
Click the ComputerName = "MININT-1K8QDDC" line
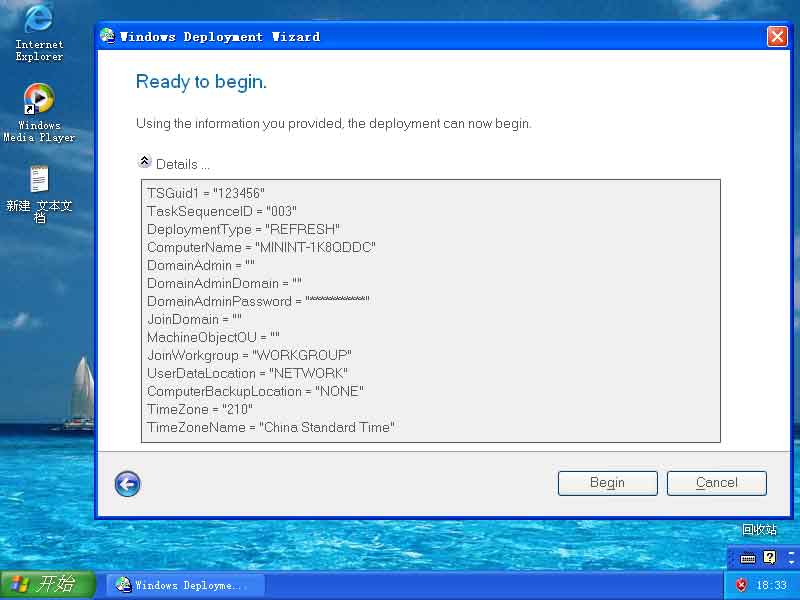point(261,247)
